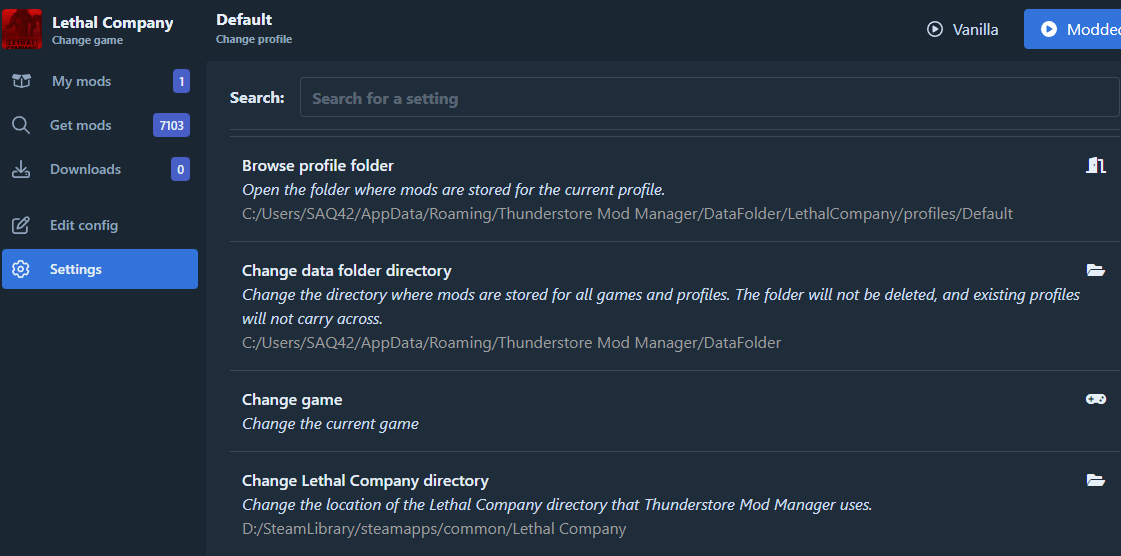
Task: Click Change game link under title
Action: [88, 41]
